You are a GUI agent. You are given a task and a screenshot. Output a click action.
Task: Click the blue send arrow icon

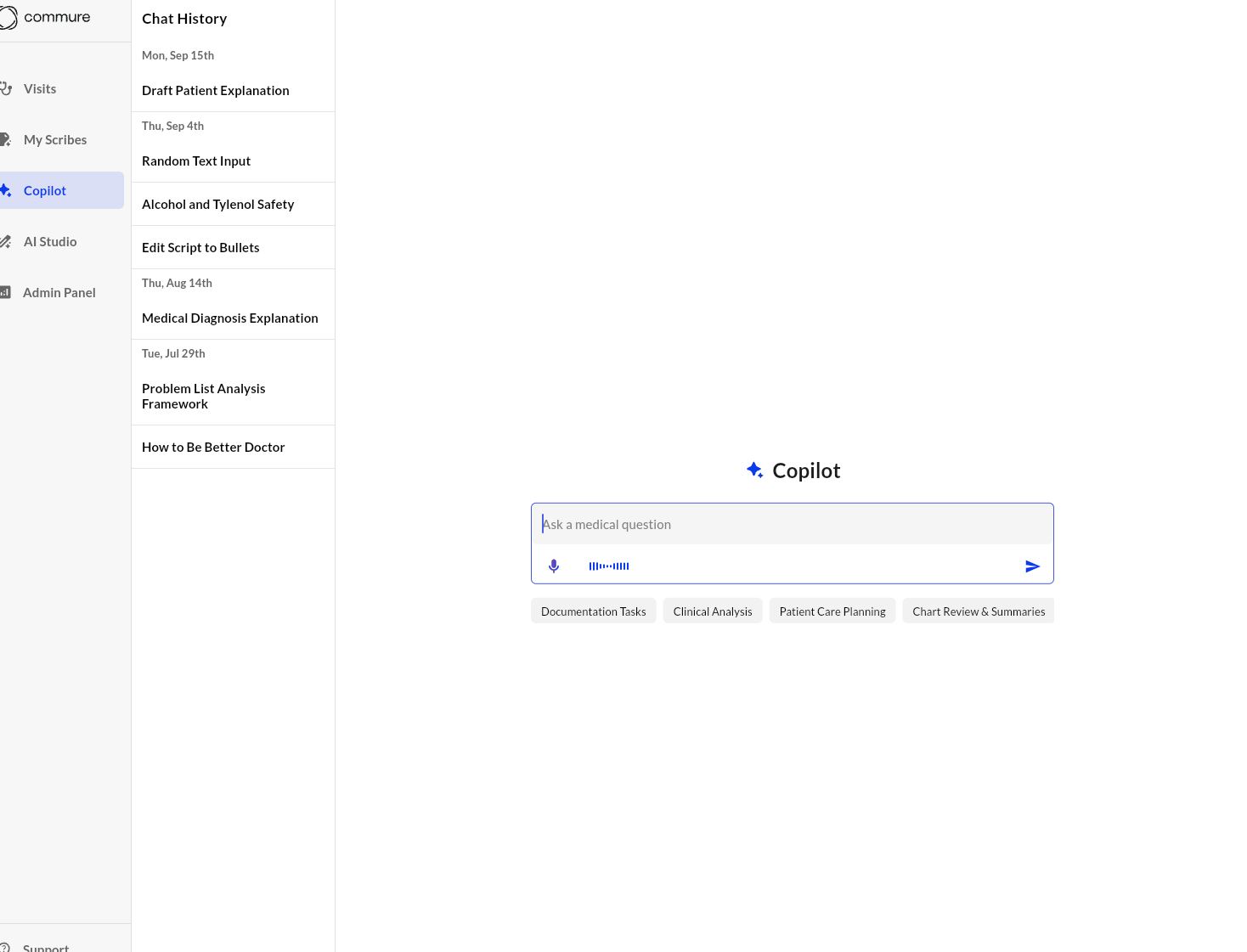1033,566
